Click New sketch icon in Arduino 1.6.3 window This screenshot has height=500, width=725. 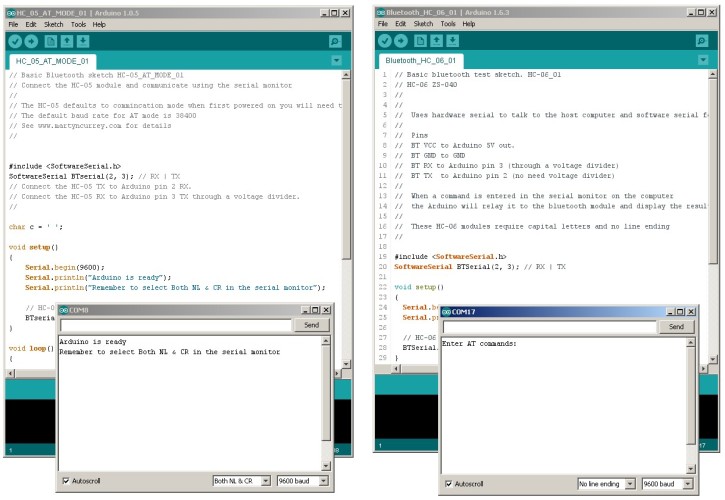(x=421, y=41)
